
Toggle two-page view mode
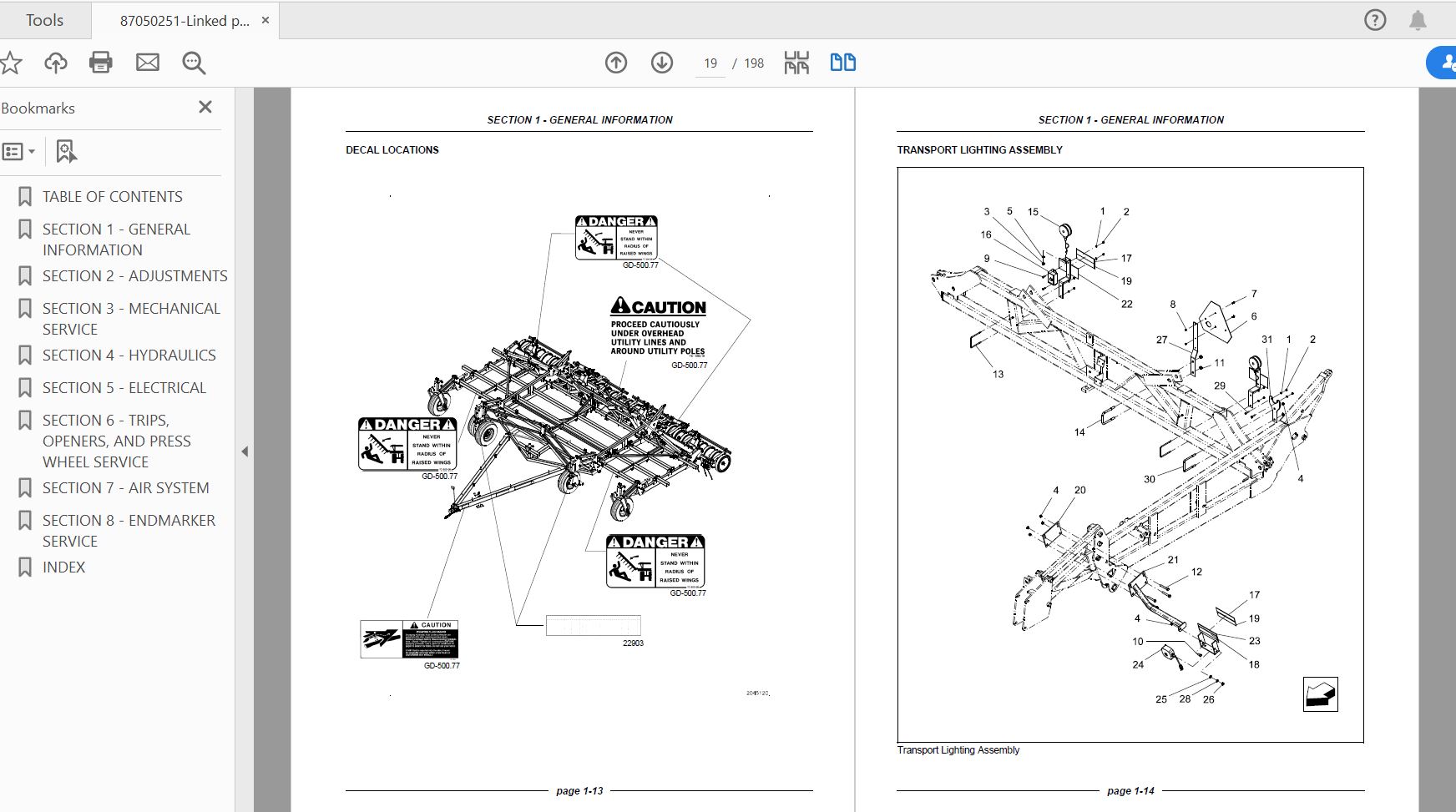tap(842, 63)
